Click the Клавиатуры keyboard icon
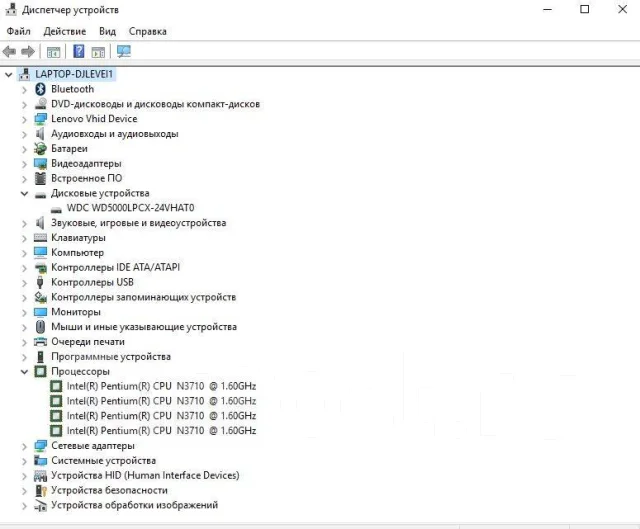This screenshot has height=529, width=640. pyautogui.click(x=40, y=238)
